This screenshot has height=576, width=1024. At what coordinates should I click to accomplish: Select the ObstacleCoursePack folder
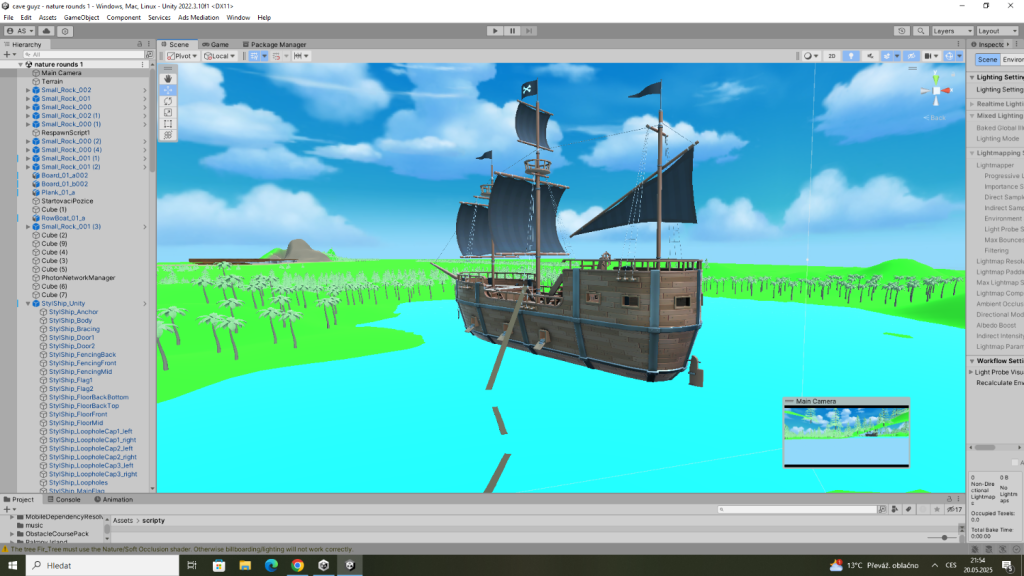[57, 534]
